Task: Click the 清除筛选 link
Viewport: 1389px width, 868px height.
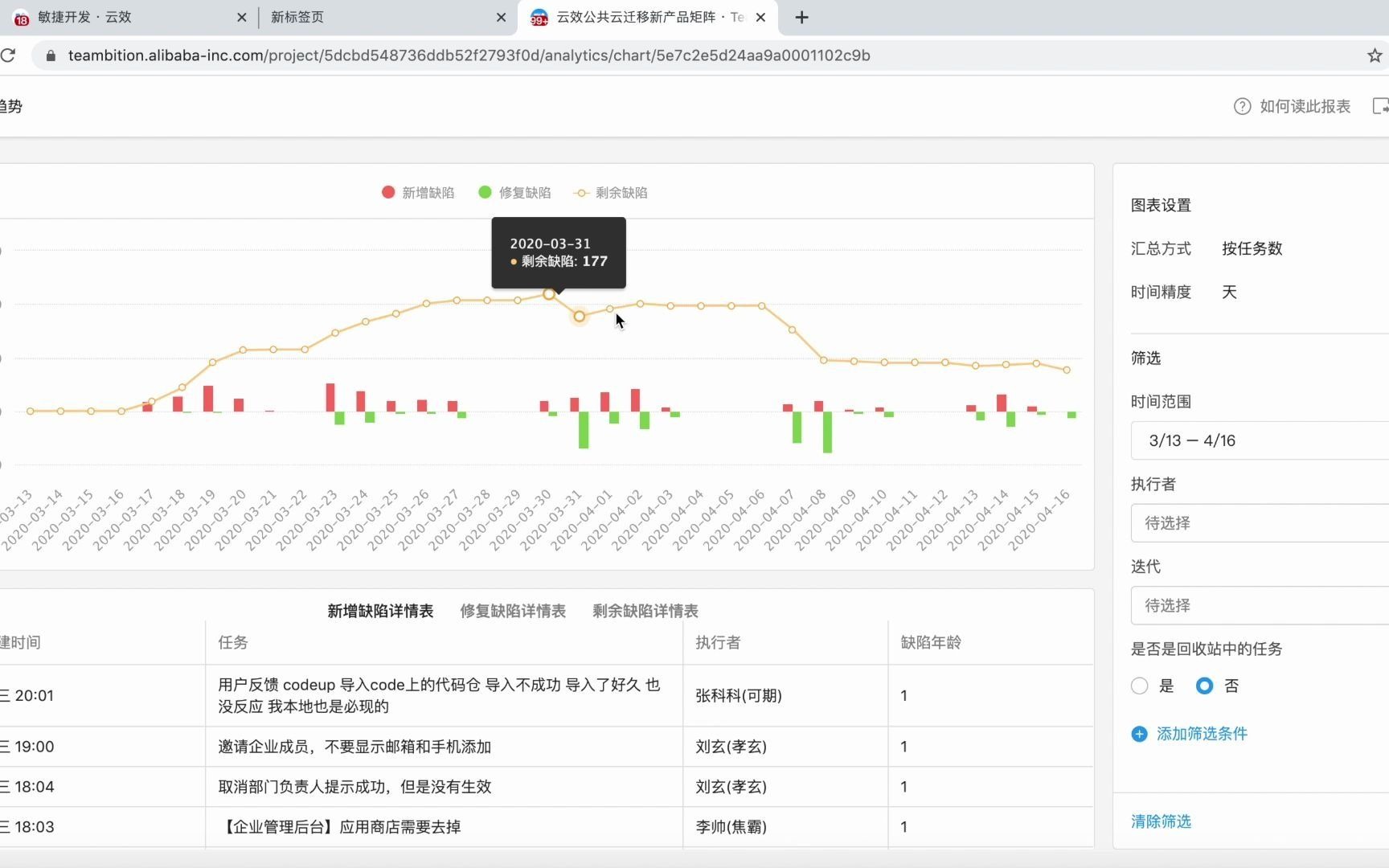Action: point(1160,821)
